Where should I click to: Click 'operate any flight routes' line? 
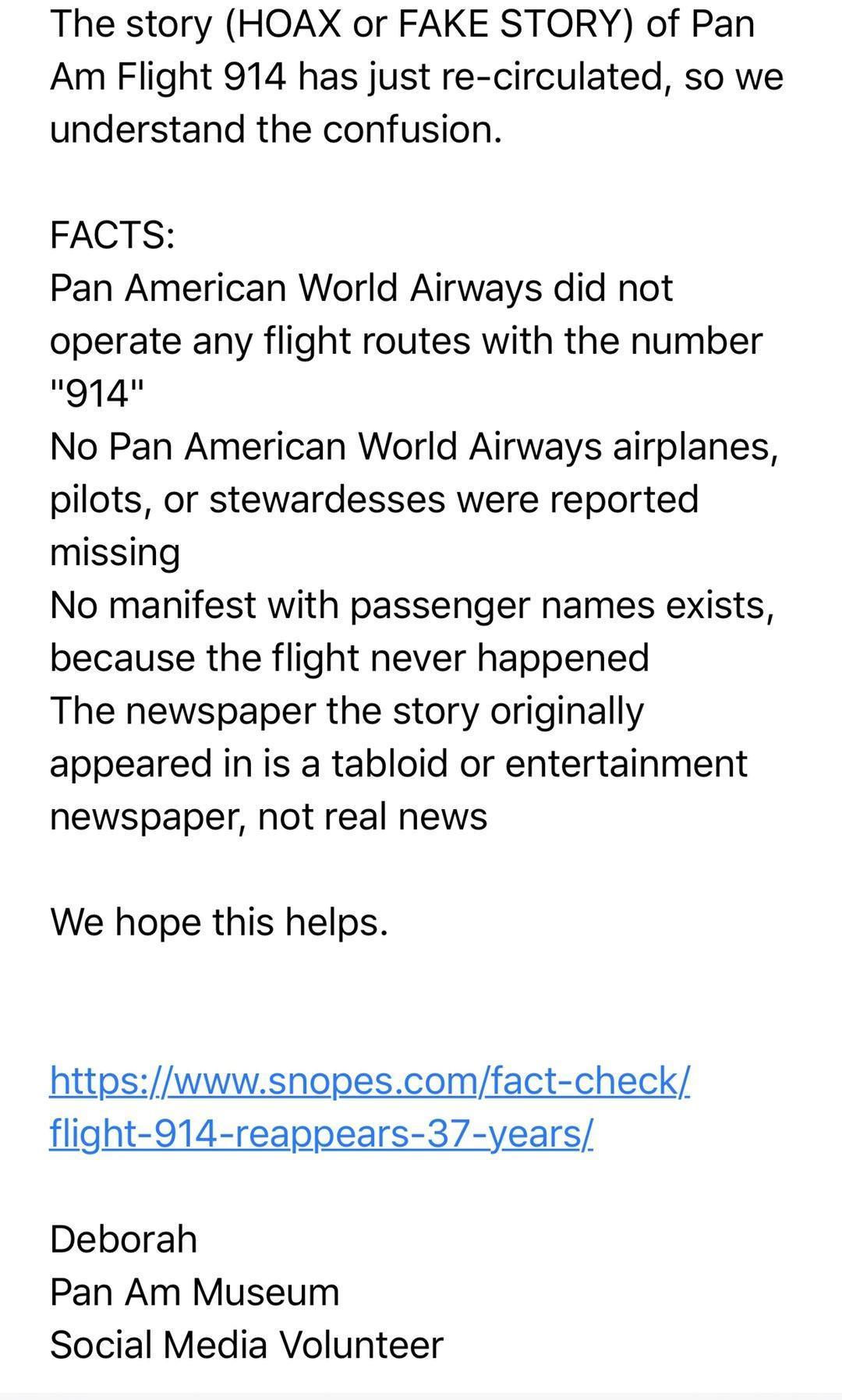(x=405, y=341)
